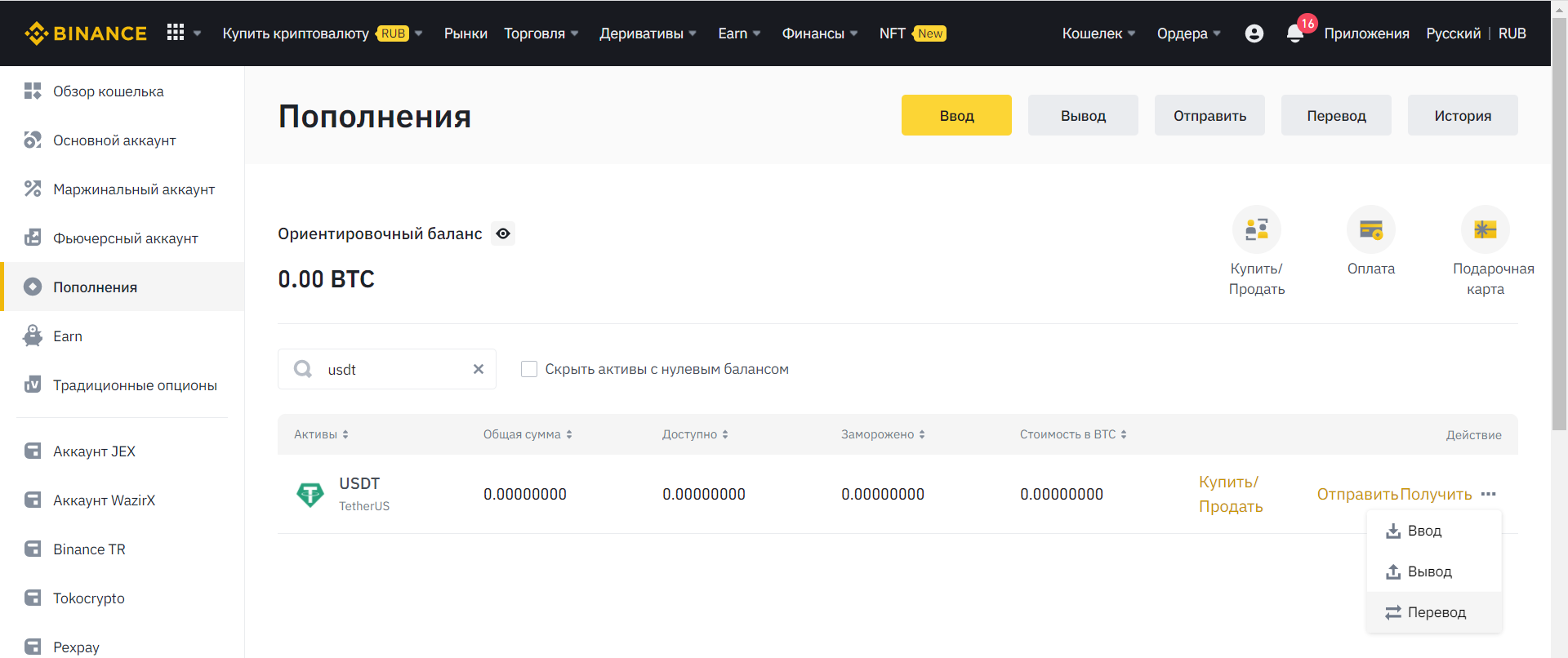This screenshot has width=1568, height=658.
Task: Click the История button
Action: tap(1463, 115)
